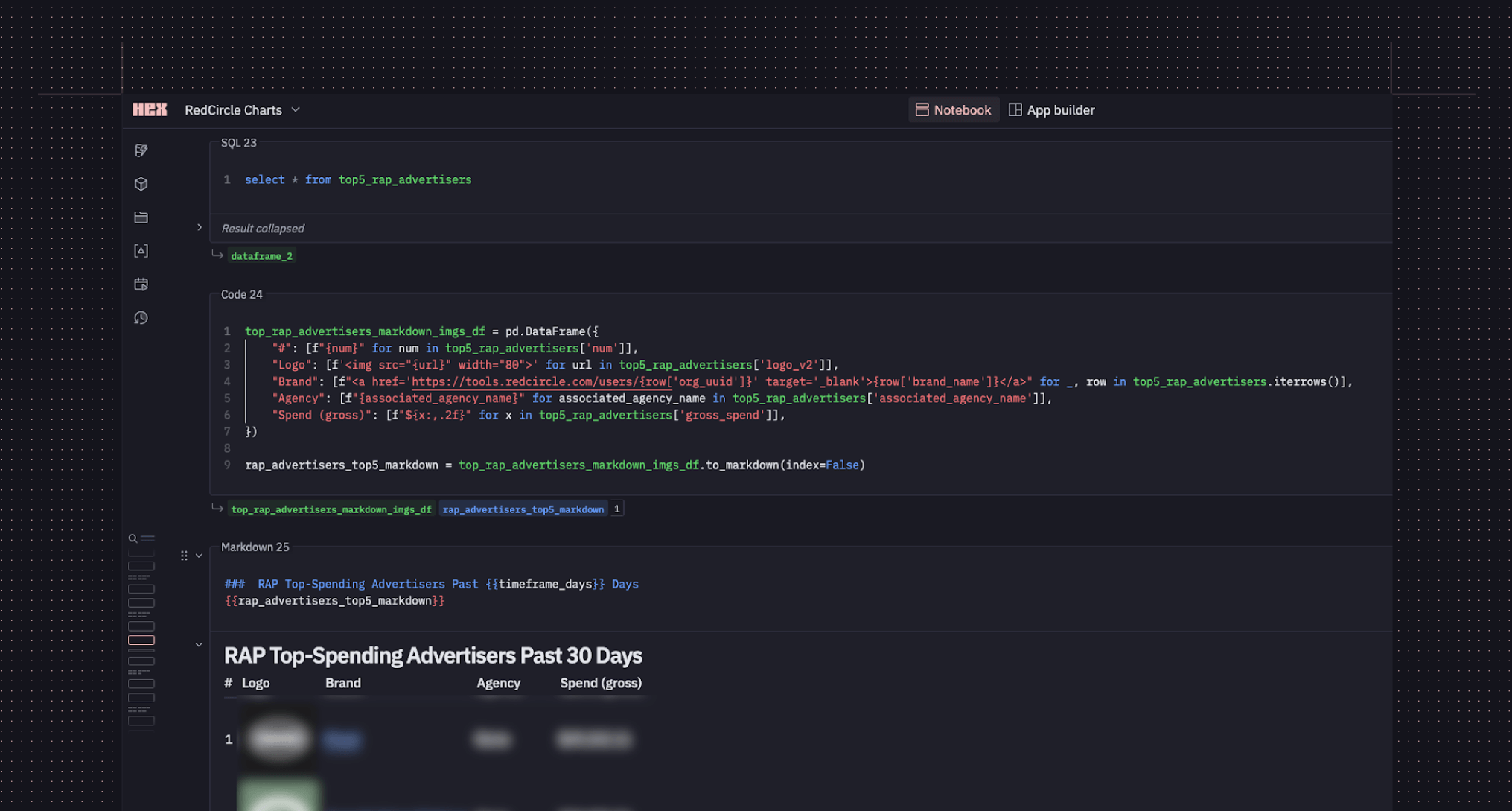Image resolution: width=1512 pixels, height=811 pixels.
Task: Click the Hex logo home icon
Action: pyautogui.click(x=150, y=109)
